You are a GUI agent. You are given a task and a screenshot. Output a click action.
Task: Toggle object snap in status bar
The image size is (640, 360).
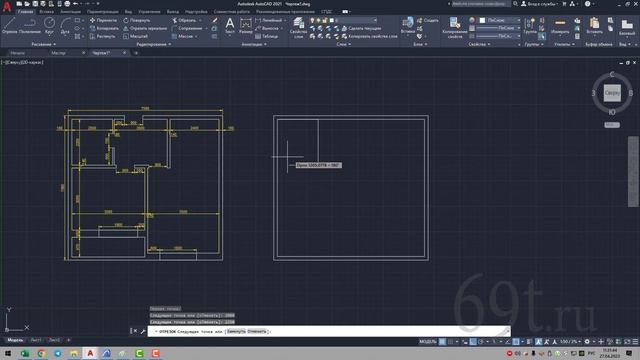tap(516, 342)
